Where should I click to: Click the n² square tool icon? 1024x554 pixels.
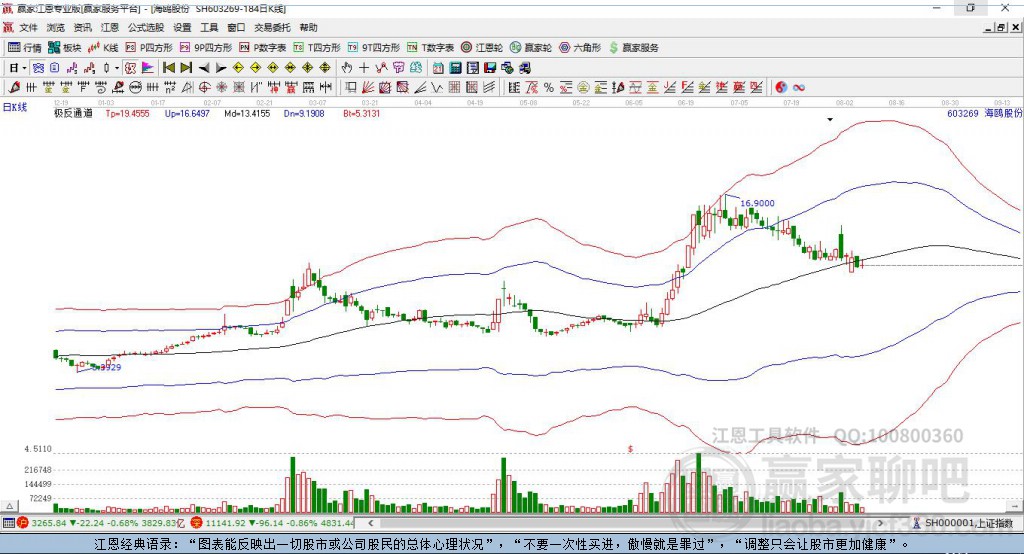(x=170, y=87)
